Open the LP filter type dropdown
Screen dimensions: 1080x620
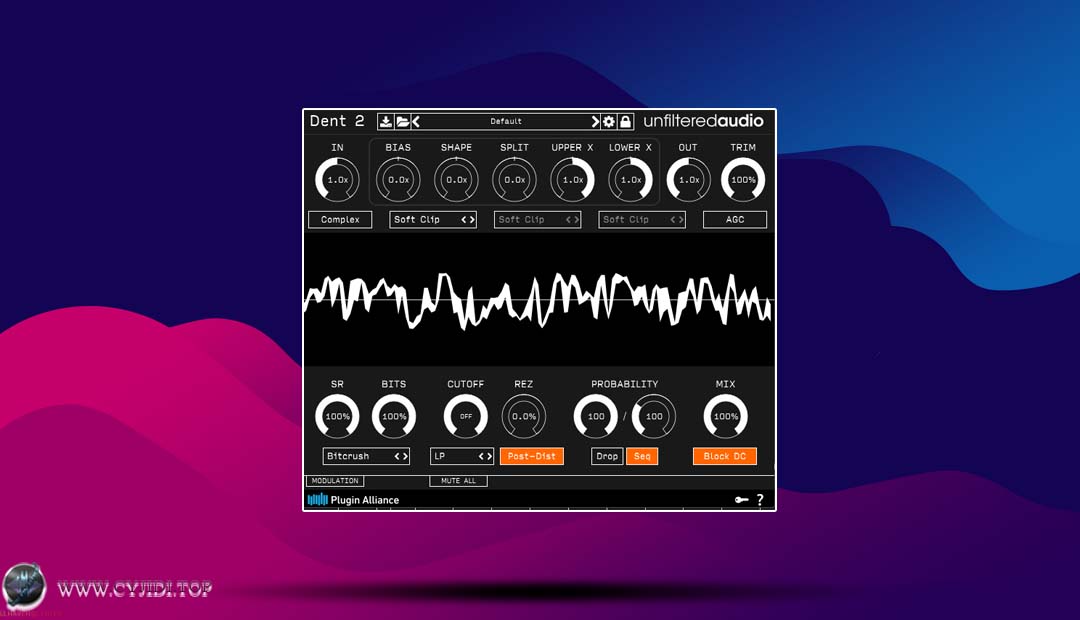click(x=461, y=456)
